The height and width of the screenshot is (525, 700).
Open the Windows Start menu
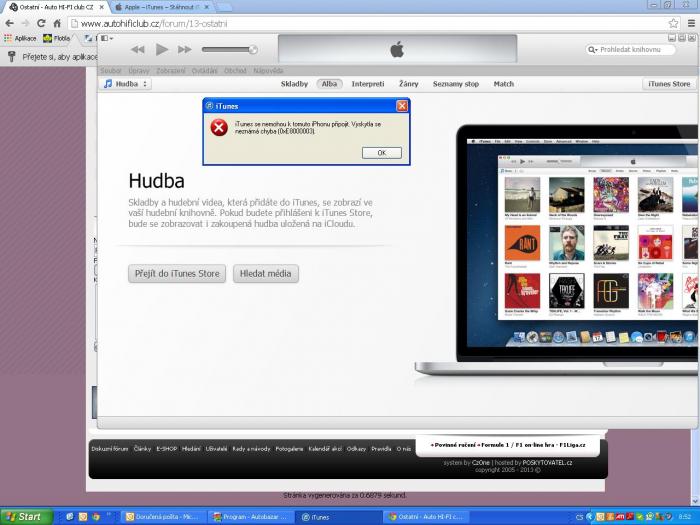[x=24, y=516]
